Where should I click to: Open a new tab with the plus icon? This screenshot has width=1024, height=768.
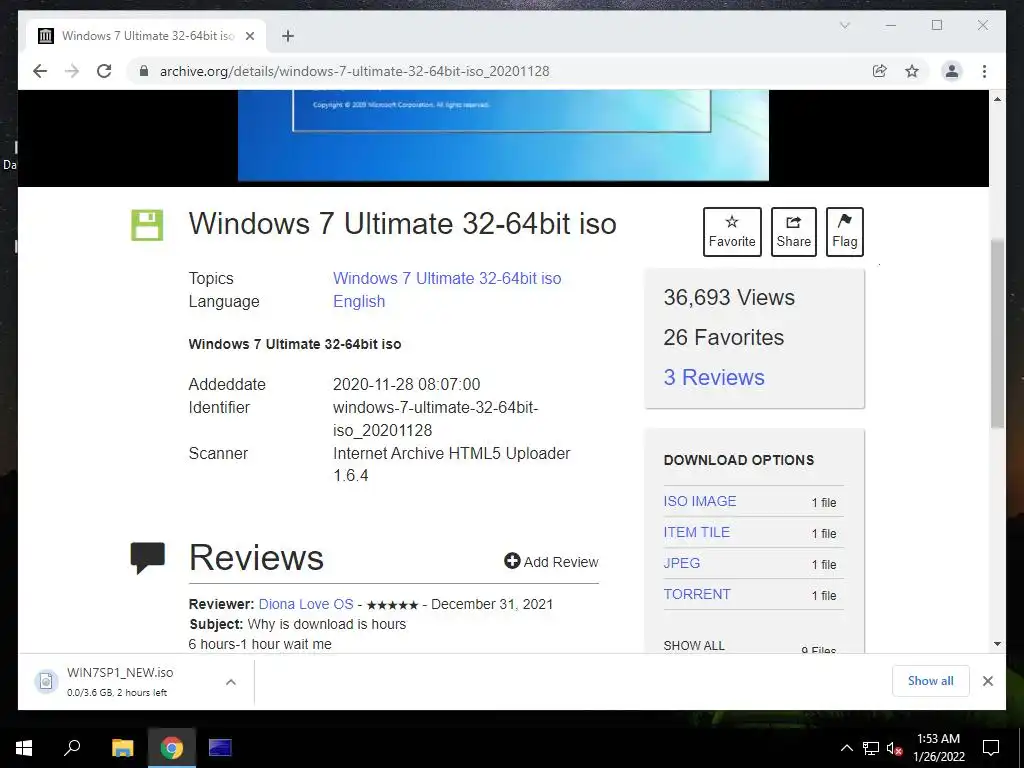coord(288,36)
